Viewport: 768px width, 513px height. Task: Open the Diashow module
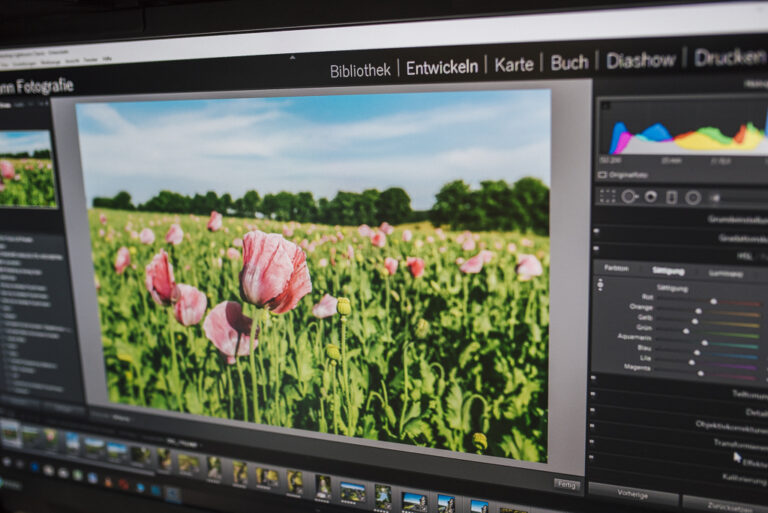(x=641, y=60)
